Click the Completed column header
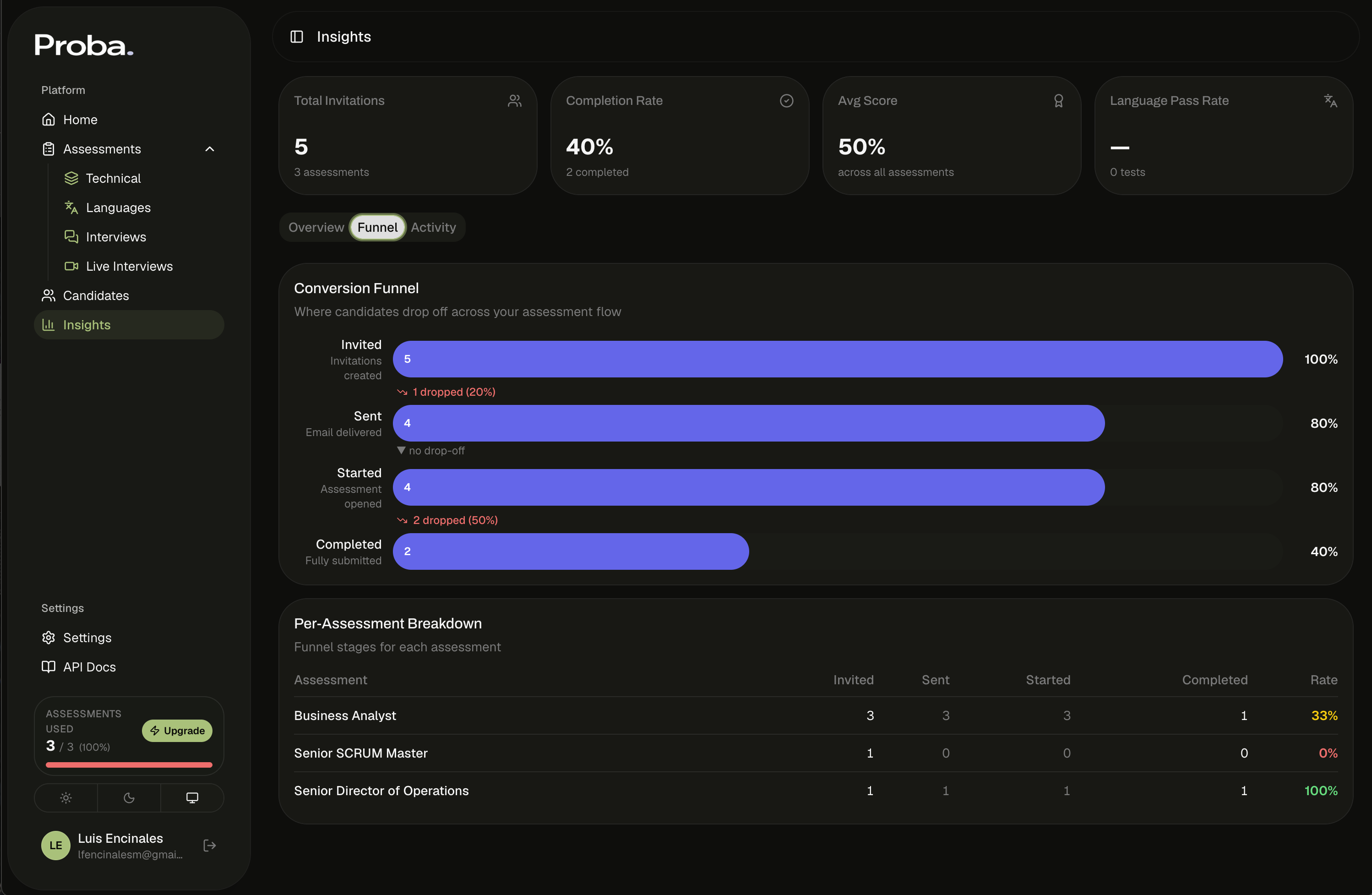Image resolution: width=1372 pixels, height=895 pixels. point(1214,680)
